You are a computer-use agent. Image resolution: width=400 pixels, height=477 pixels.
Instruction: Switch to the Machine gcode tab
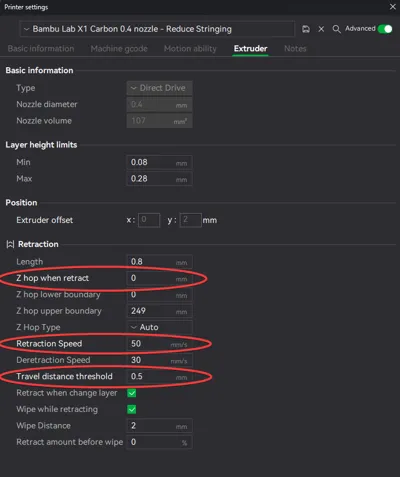[x=119, y=49]
